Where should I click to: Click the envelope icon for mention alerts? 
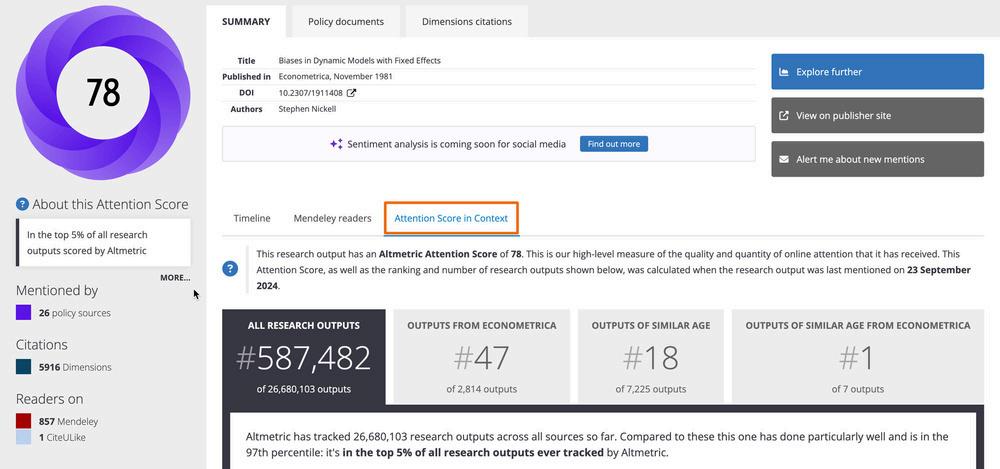[x=784, y=159]
